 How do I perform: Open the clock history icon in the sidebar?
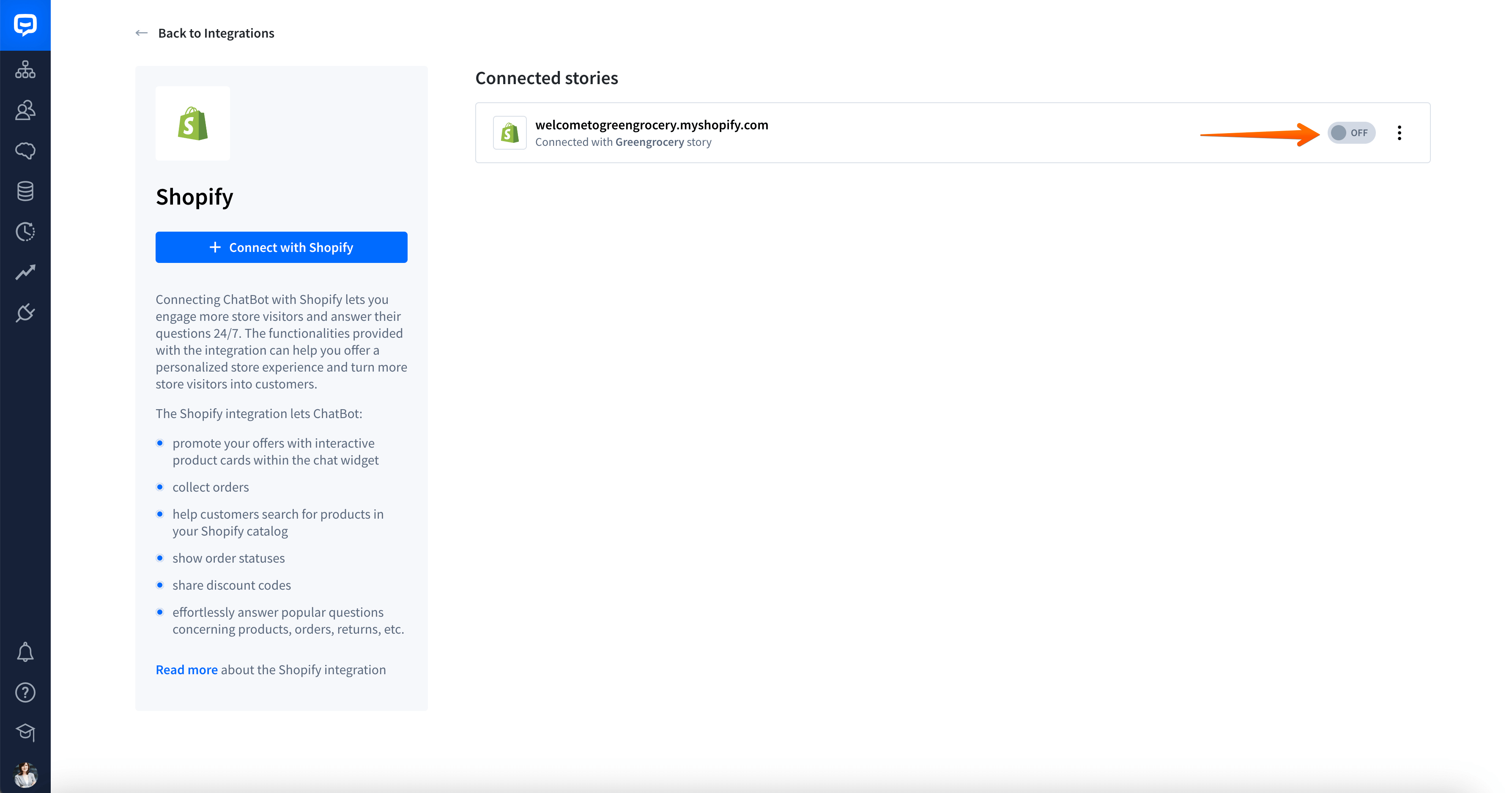[x=25, y=232]
